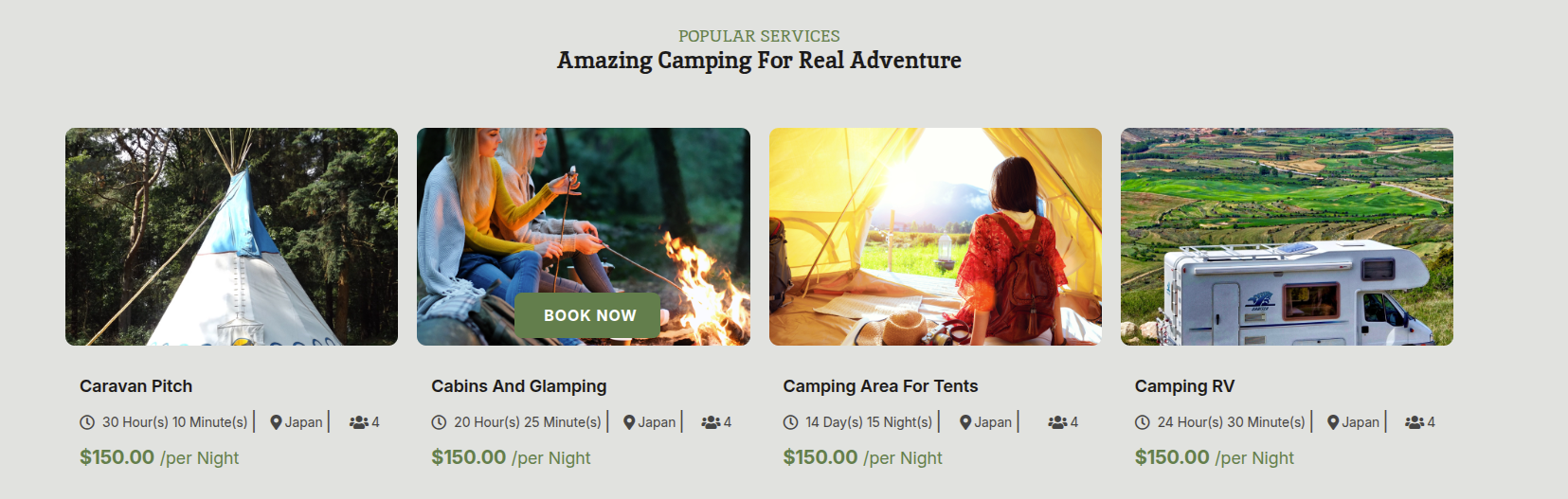Click the guests icon under Camping Area For Tents
This screenshot has width=1568, height=499.
1057,422
